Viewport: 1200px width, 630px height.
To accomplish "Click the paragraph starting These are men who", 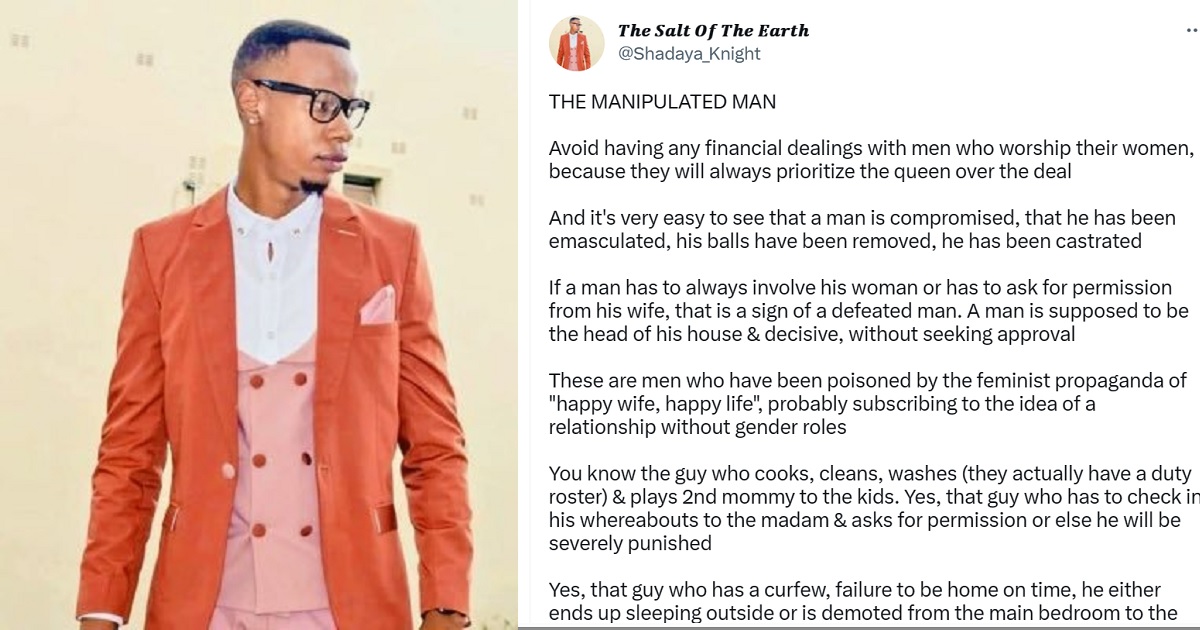I will [867, 404].
